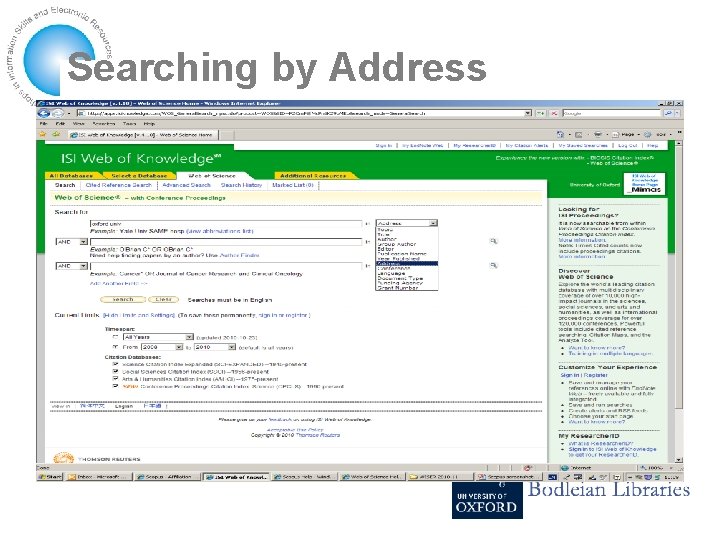Click the Feeds icon in IE toolbar
Screen dimensions: 720x540
click(579, 135)
